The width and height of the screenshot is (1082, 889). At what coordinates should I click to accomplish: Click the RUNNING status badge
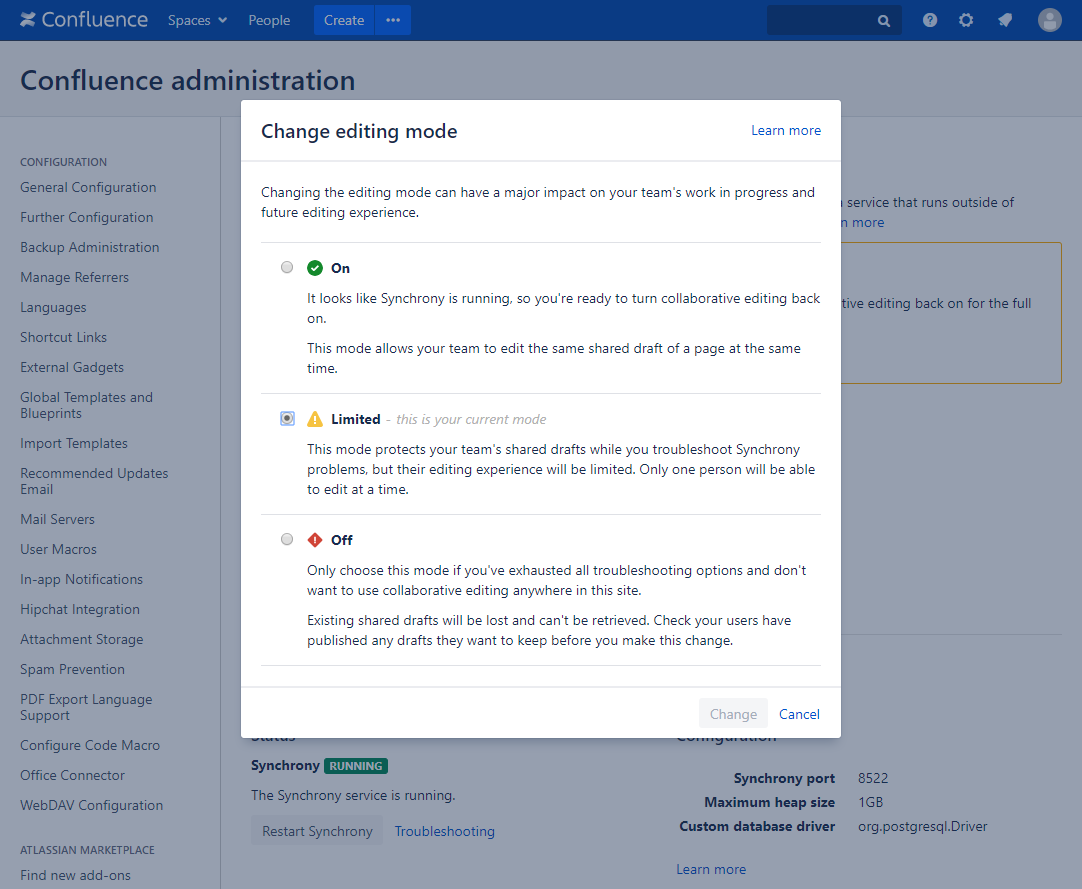(x=355, y=765)
